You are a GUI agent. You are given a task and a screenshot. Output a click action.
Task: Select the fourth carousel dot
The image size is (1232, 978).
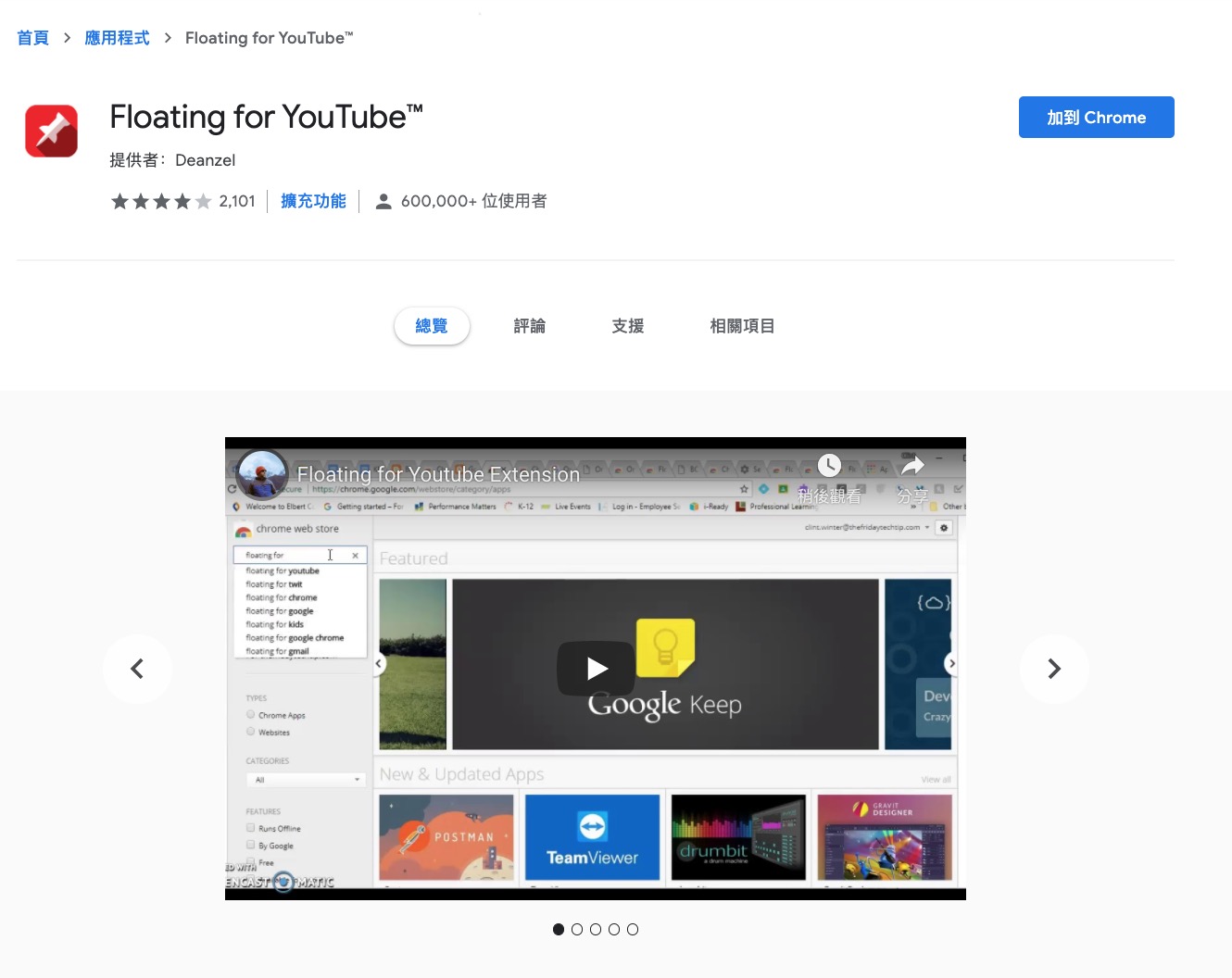pos(614,929)
